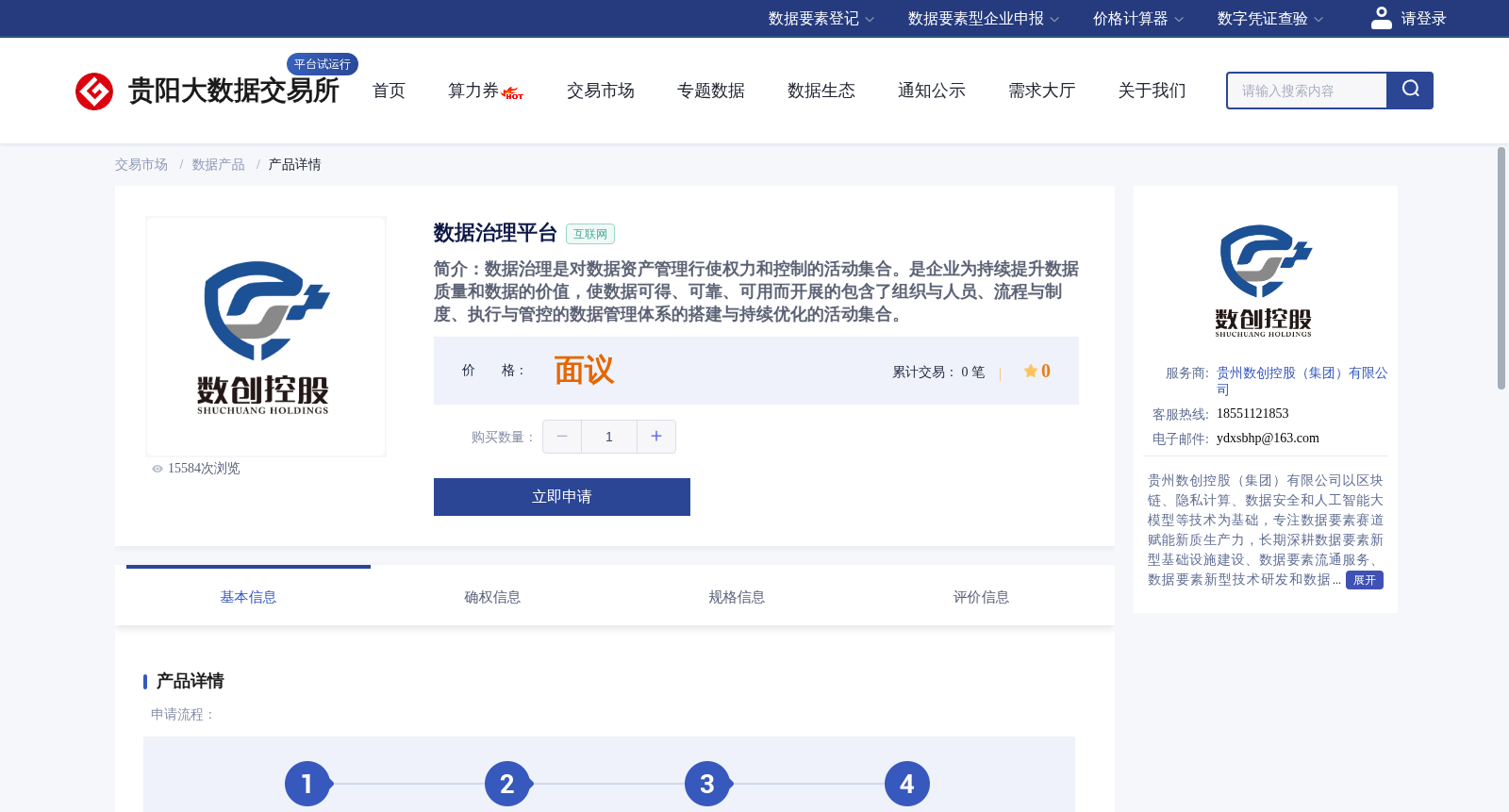
Task: Open the 关于我们 menu item
Action: [x=1152, y=91]
